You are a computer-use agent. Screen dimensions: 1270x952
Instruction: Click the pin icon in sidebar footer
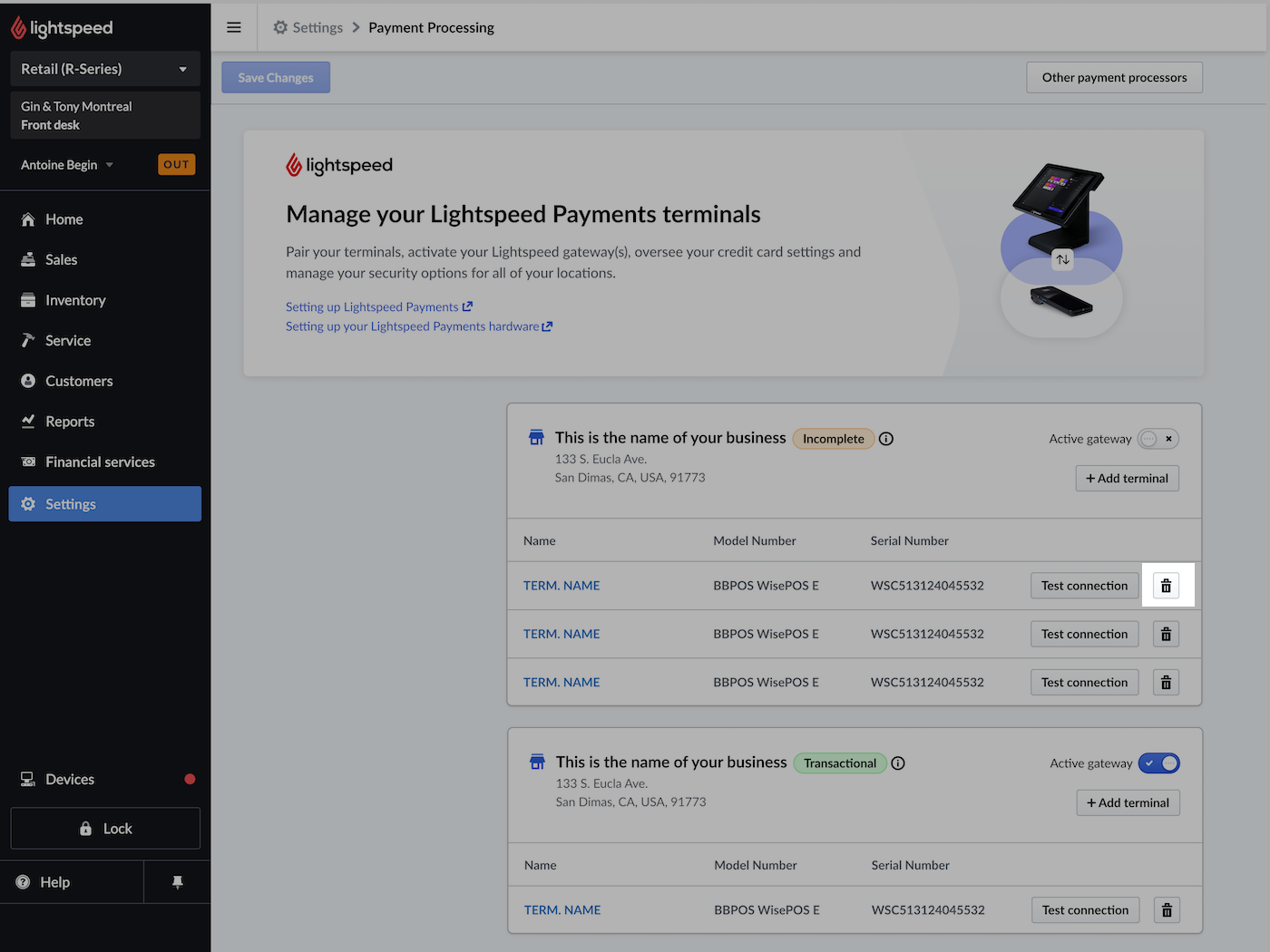coord(178,882)
